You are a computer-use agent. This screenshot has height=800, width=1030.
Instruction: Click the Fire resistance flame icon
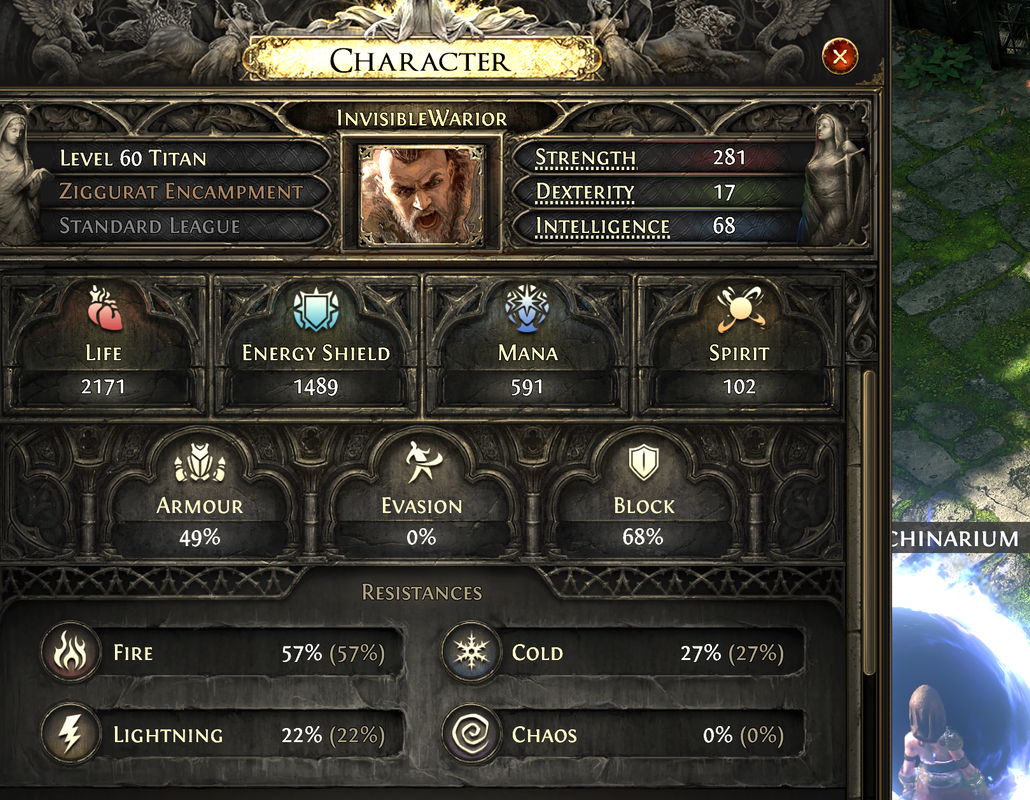pos(70,652)
